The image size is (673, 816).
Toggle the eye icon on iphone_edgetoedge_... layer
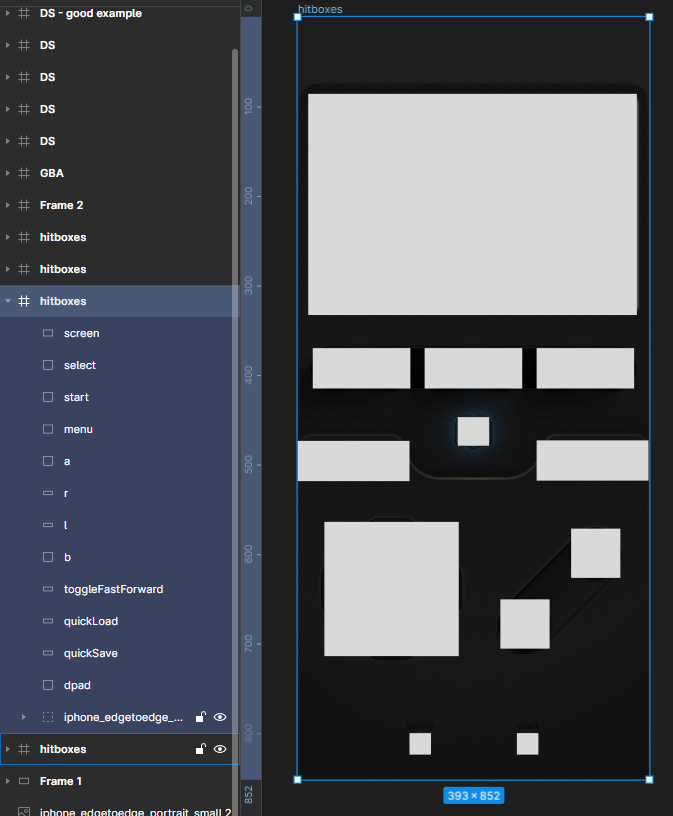[220, 717]
